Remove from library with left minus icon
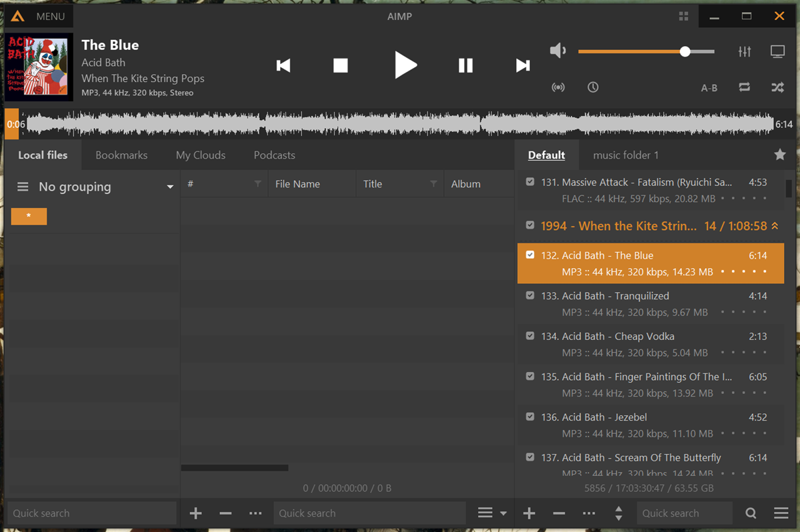 coord(226,513)
